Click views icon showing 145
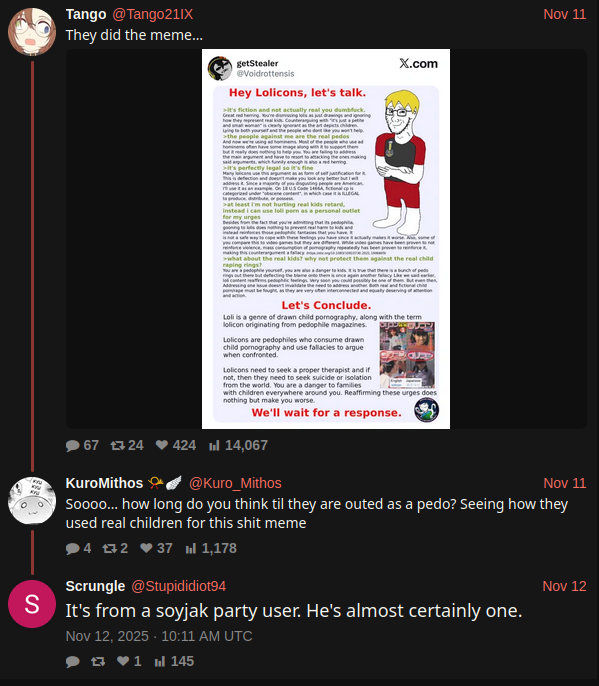This screenshot has width=599, height=686. (160, 662)
